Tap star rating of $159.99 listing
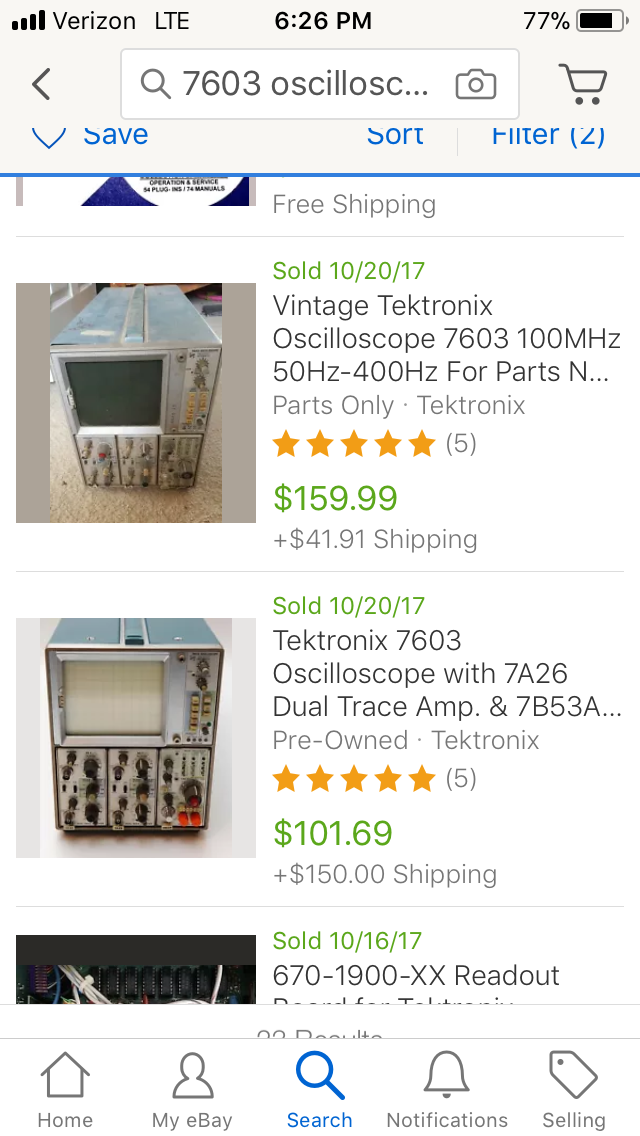This screenshot has width=640, height=1136. click(354, 444)
